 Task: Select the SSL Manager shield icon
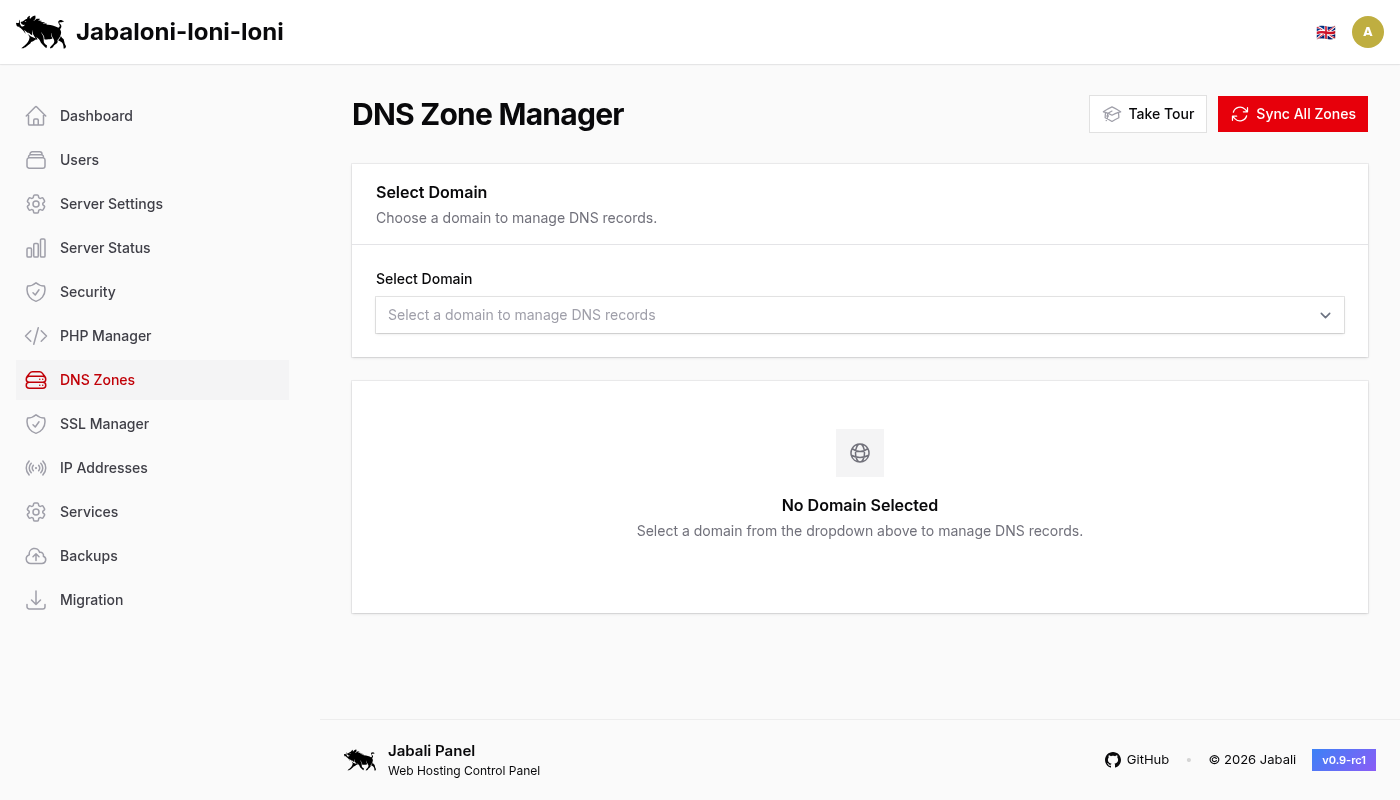[x=36, y=424]
